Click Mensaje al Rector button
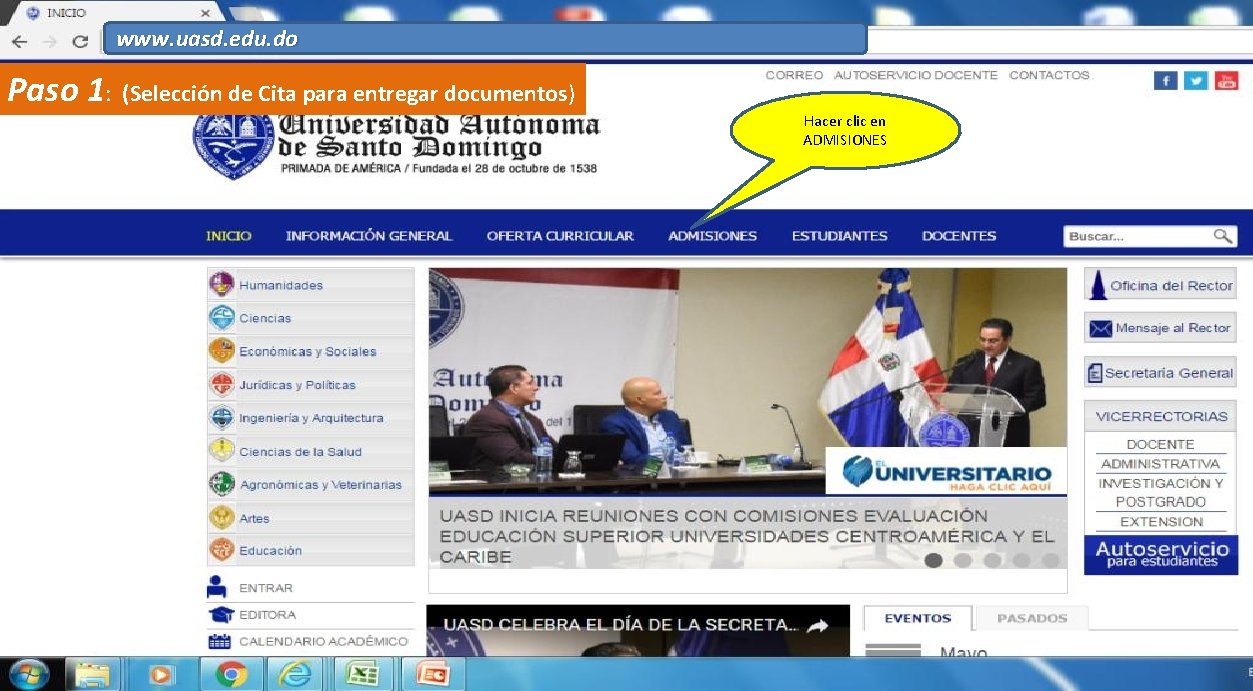The height and width of the screenshot is (691, 1253). (x=1160, y=328)
